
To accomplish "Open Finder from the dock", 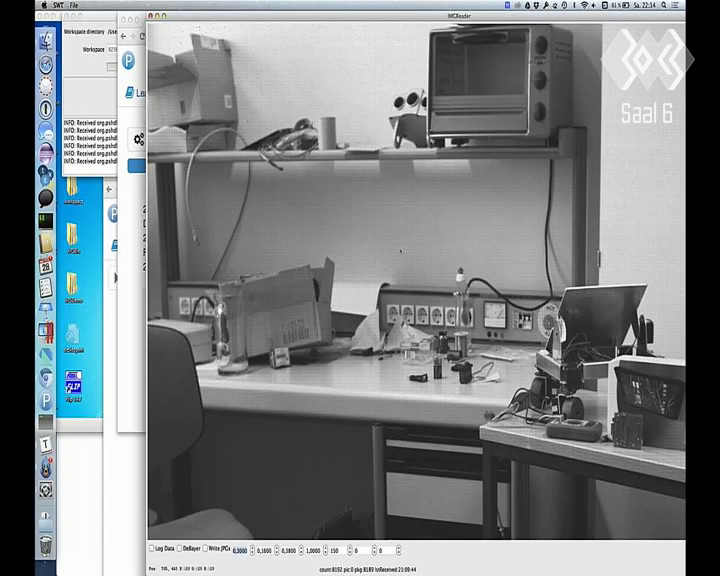I will (x=46, y=41).
